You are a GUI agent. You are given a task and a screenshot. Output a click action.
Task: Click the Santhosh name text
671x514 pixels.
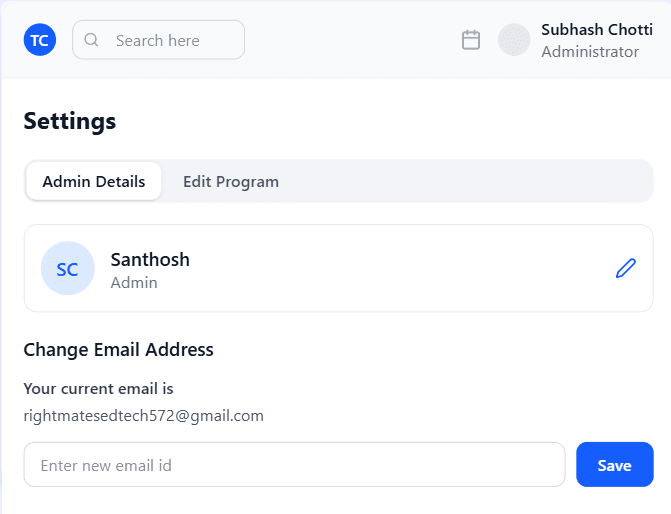(x=150, y=259)
